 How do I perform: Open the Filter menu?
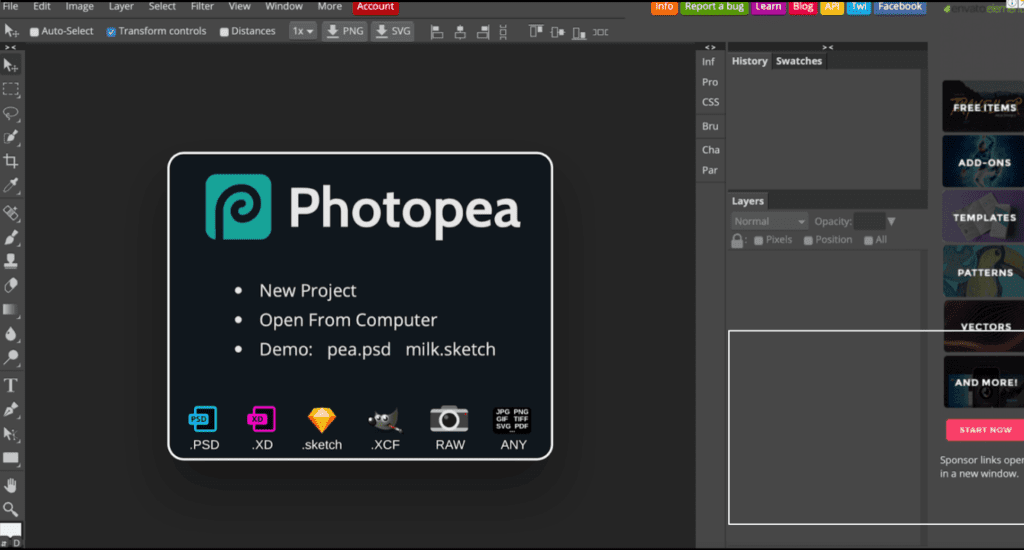pos(202,7)
